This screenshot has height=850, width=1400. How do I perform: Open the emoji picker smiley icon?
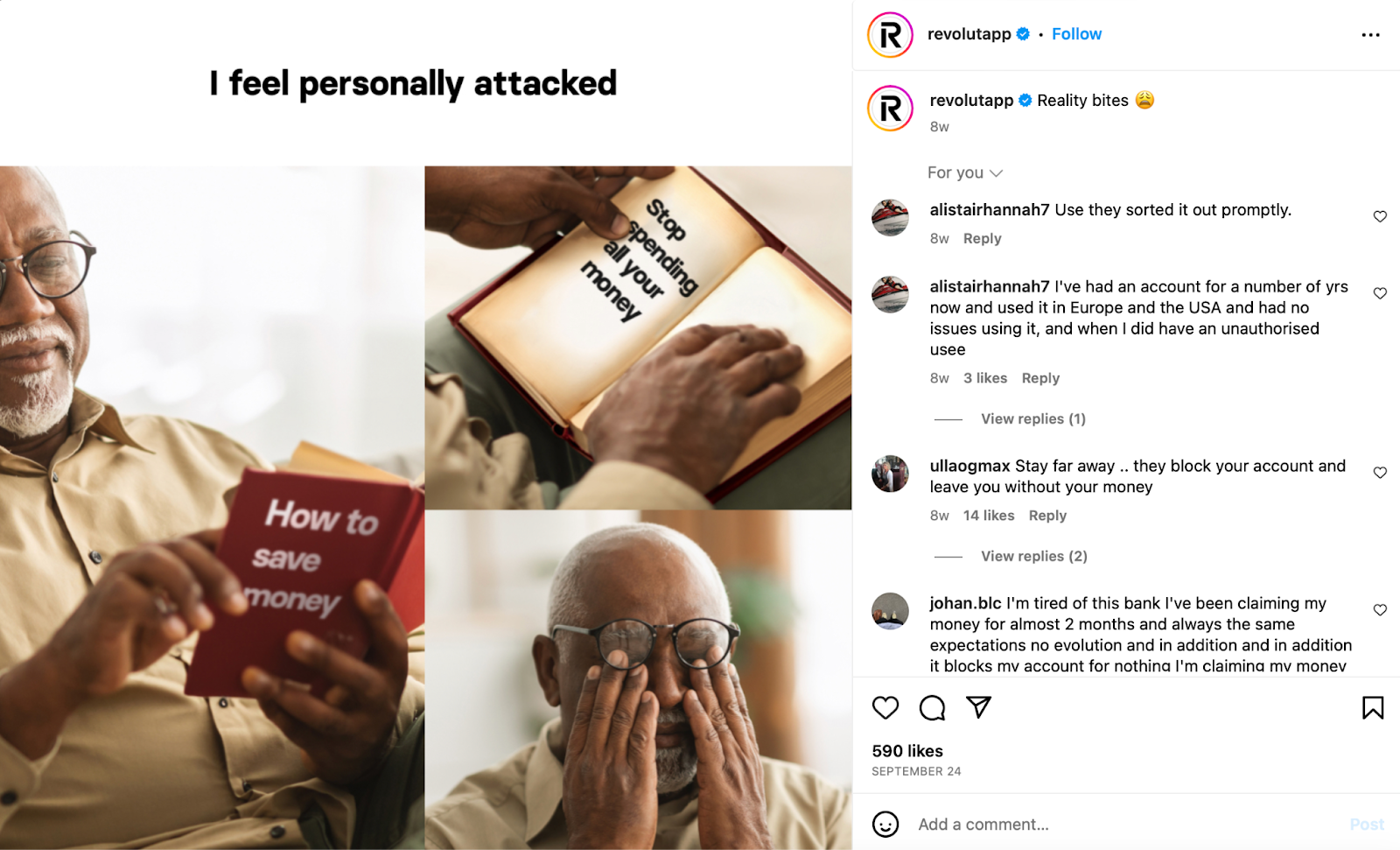[885, 824]
